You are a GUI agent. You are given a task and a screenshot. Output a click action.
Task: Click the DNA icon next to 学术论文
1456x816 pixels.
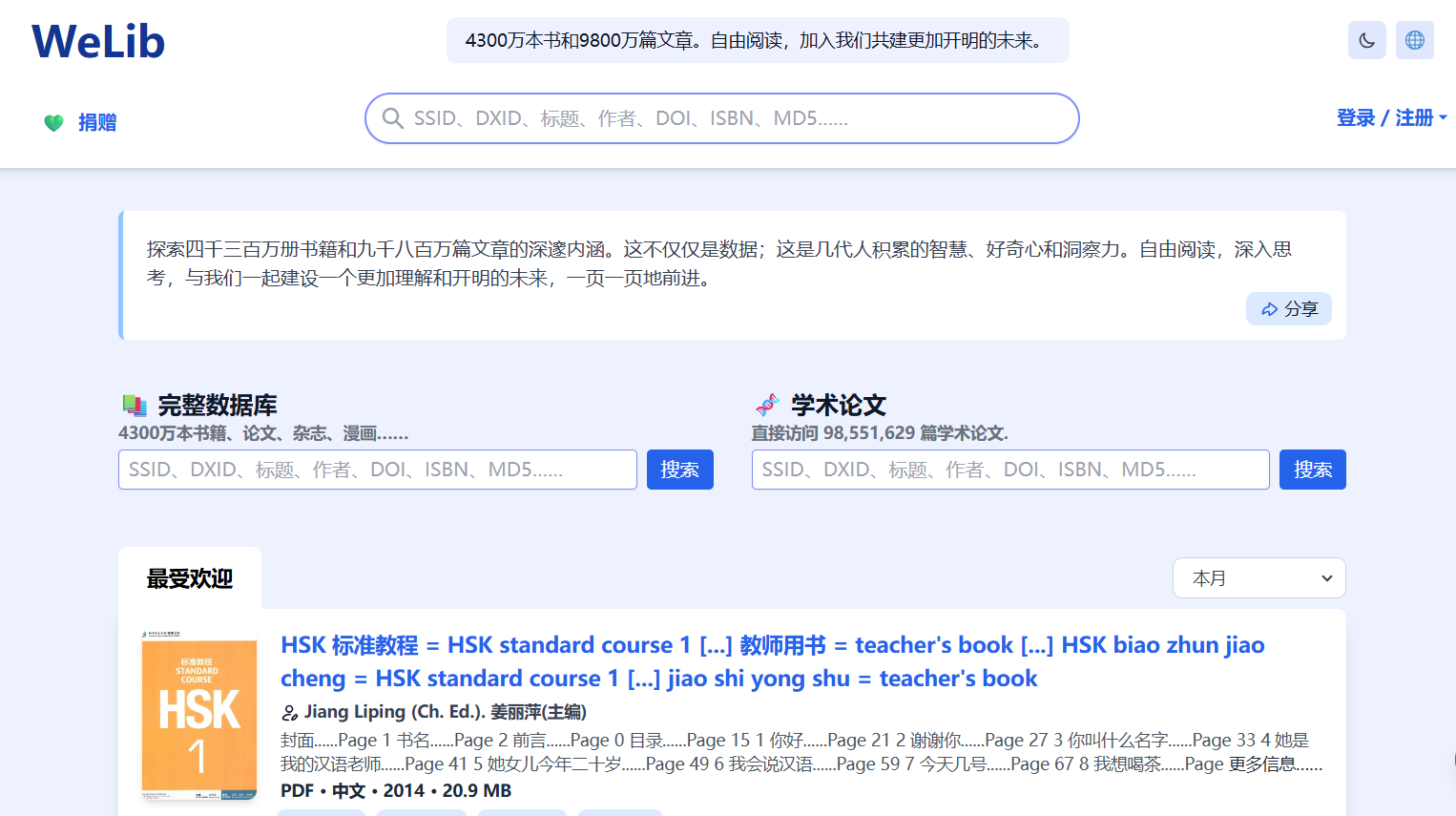[768, 405]
